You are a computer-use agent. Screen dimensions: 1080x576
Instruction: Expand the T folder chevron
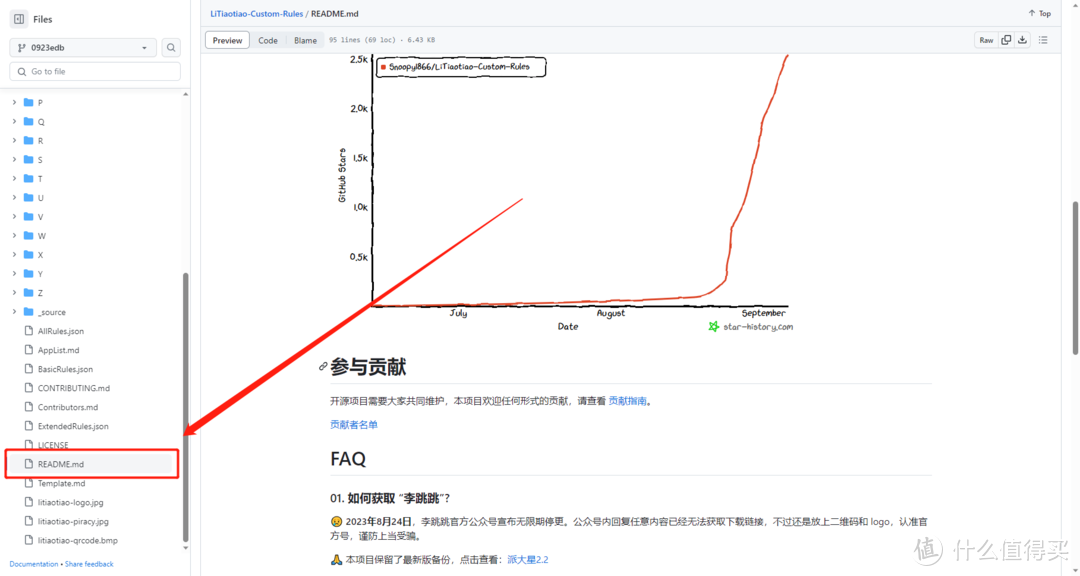(x=14, y=178)
